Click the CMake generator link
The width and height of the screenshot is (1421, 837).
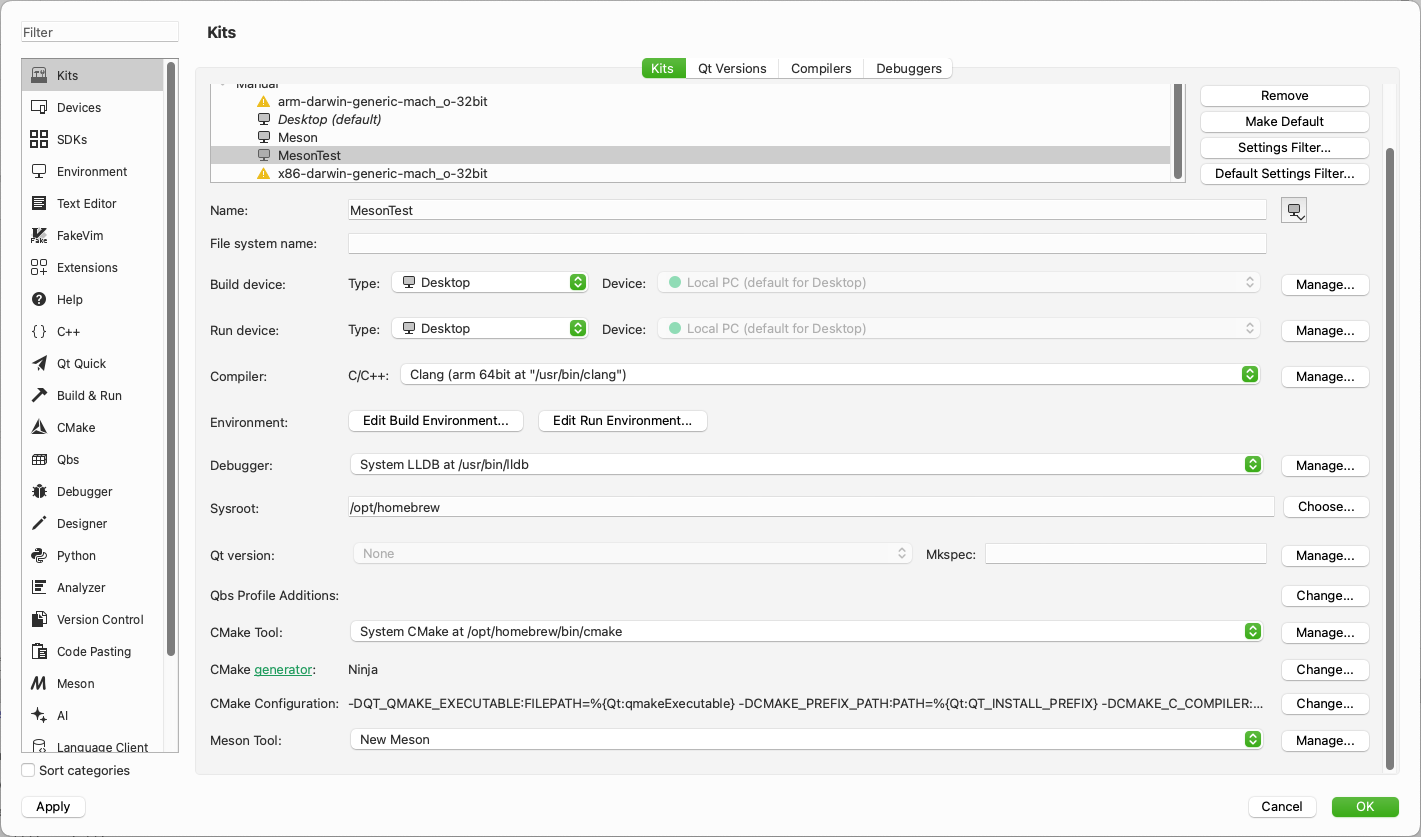point(283,670)
